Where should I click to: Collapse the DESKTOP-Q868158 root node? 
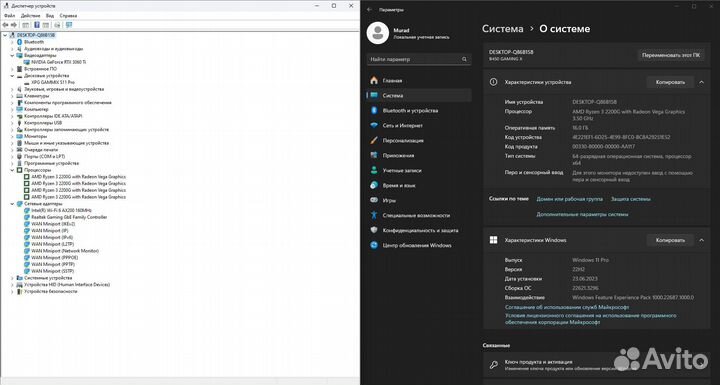5,35
